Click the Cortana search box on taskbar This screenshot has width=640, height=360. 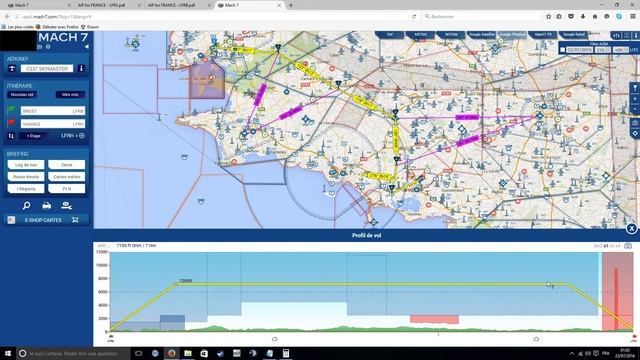73,353
